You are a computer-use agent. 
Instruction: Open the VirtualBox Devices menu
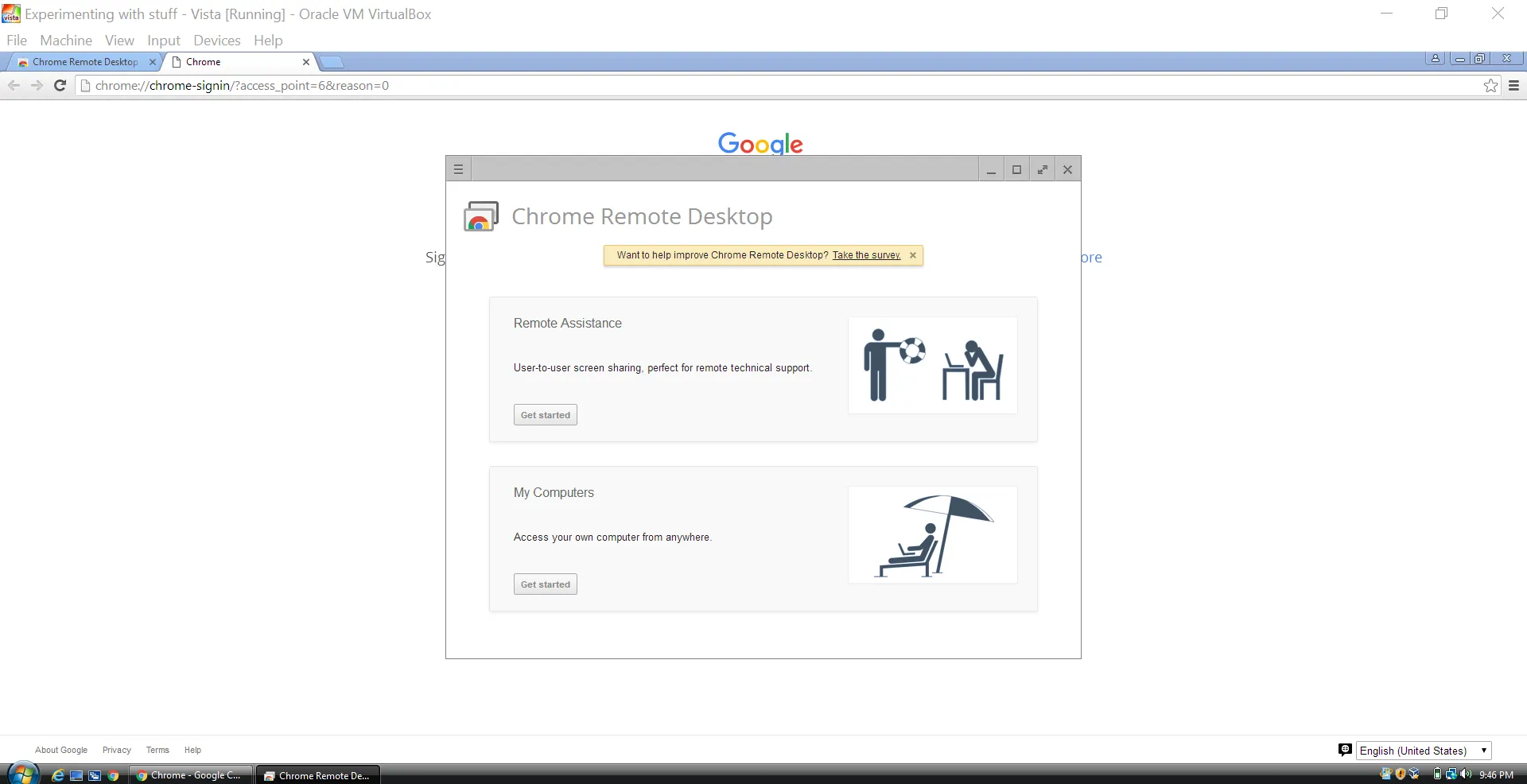pos(217,41)
